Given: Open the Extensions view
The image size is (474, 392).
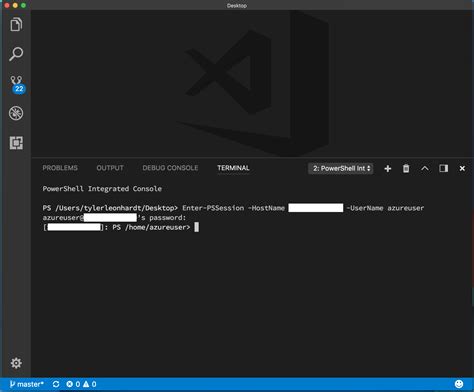Looking at the screenshot, I should tap(16, 143).
